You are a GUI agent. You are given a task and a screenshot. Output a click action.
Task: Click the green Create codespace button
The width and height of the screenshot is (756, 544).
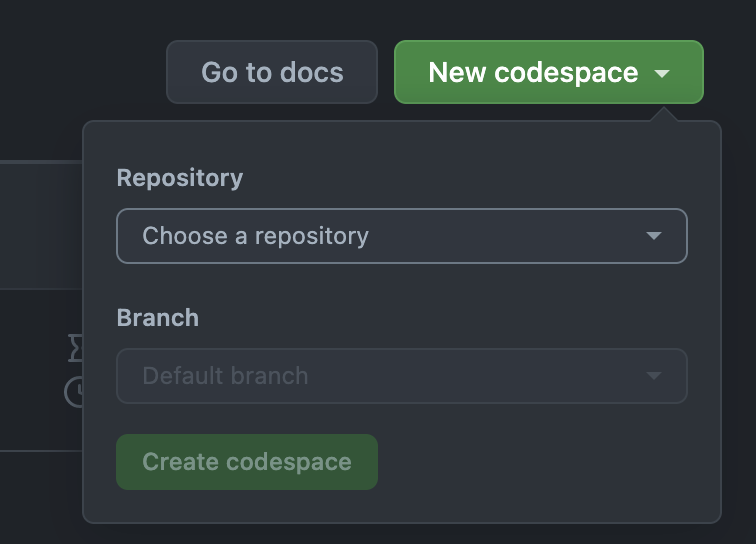(247, 462)
